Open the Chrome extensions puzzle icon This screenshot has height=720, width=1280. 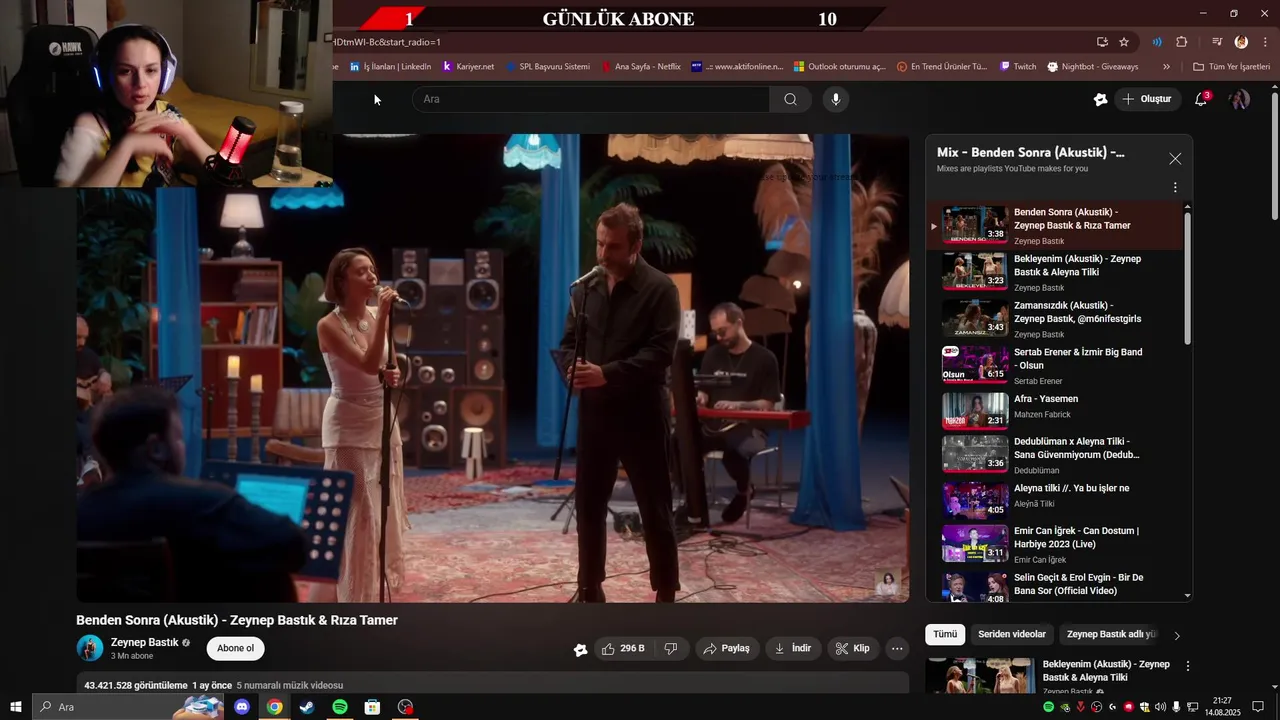pyautogui.click(x=1182, y=42)
